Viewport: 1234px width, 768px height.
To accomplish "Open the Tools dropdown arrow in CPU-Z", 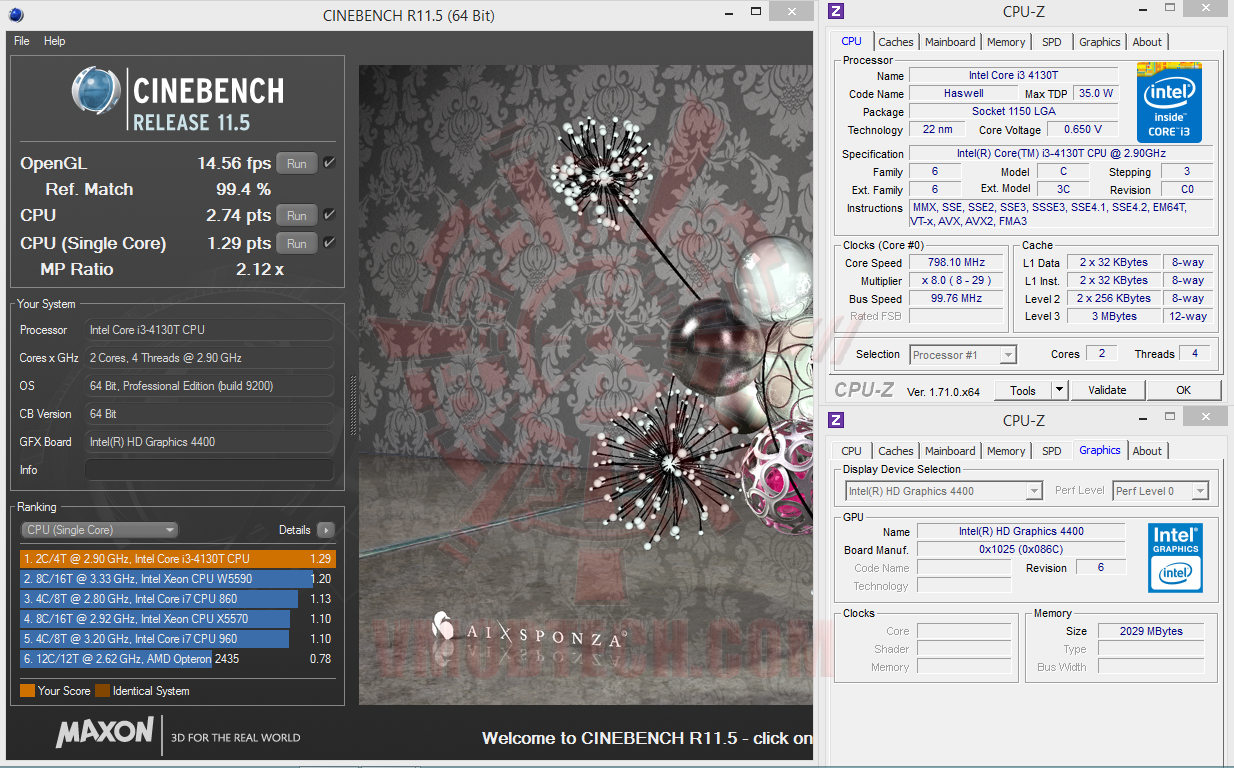I will pyautogui.click(x=1060, y=390).
